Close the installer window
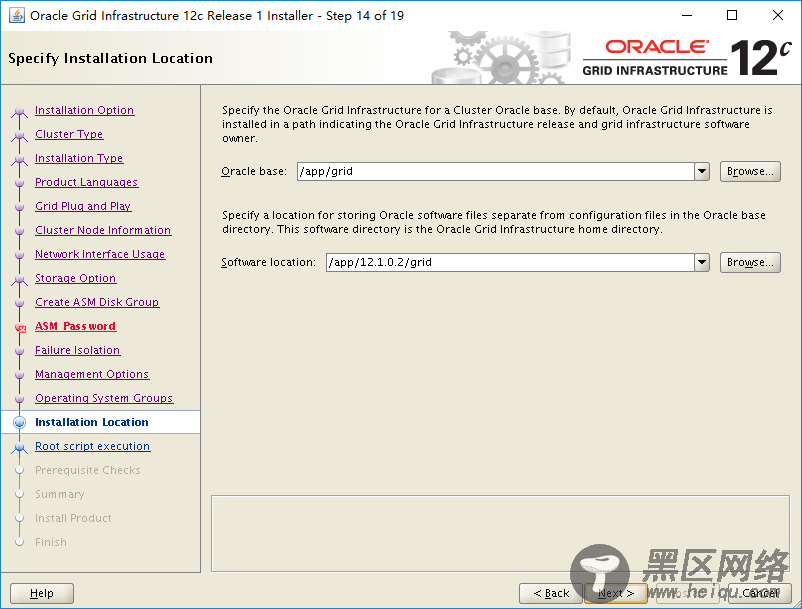The image size is (802, 609). coord(777,15)
